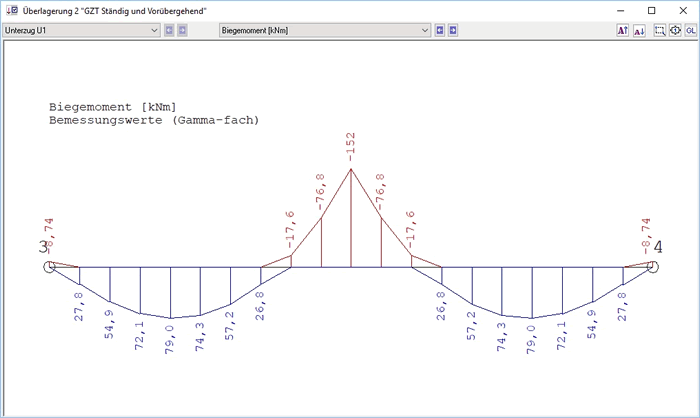
Task: Open window system menu from title icon
Action: 11,9
